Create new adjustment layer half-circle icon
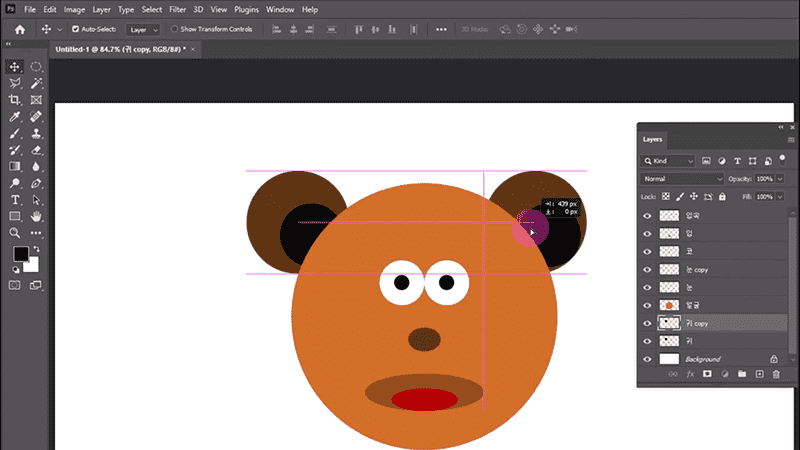The width and height of the screenshot is (800, 450). pos(725,374)
